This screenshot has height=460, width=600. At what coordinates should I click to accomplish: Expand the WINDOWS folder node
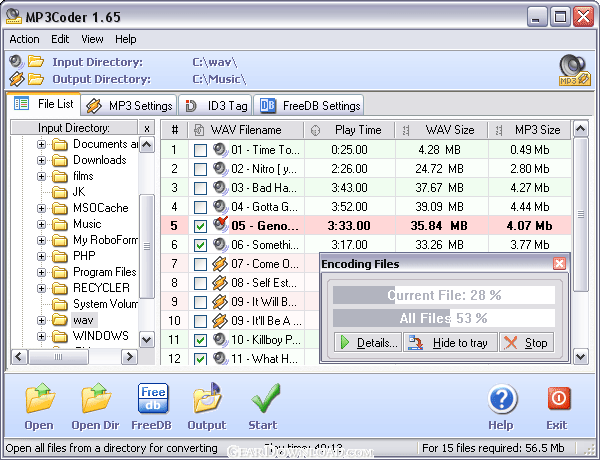41,336
